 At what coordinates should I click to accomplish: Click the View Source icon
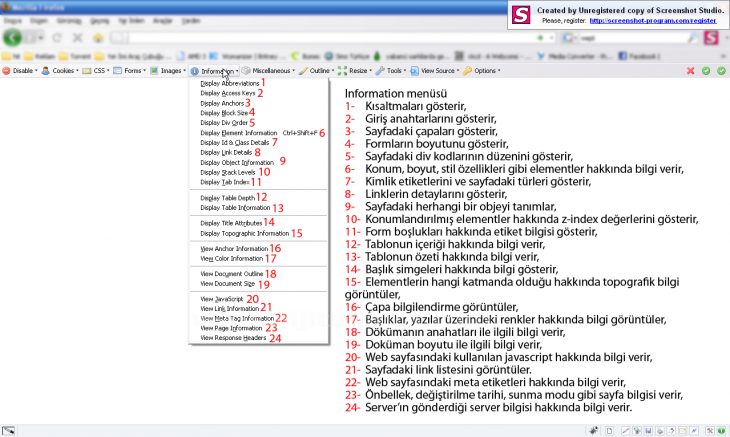tap(416, 71)
